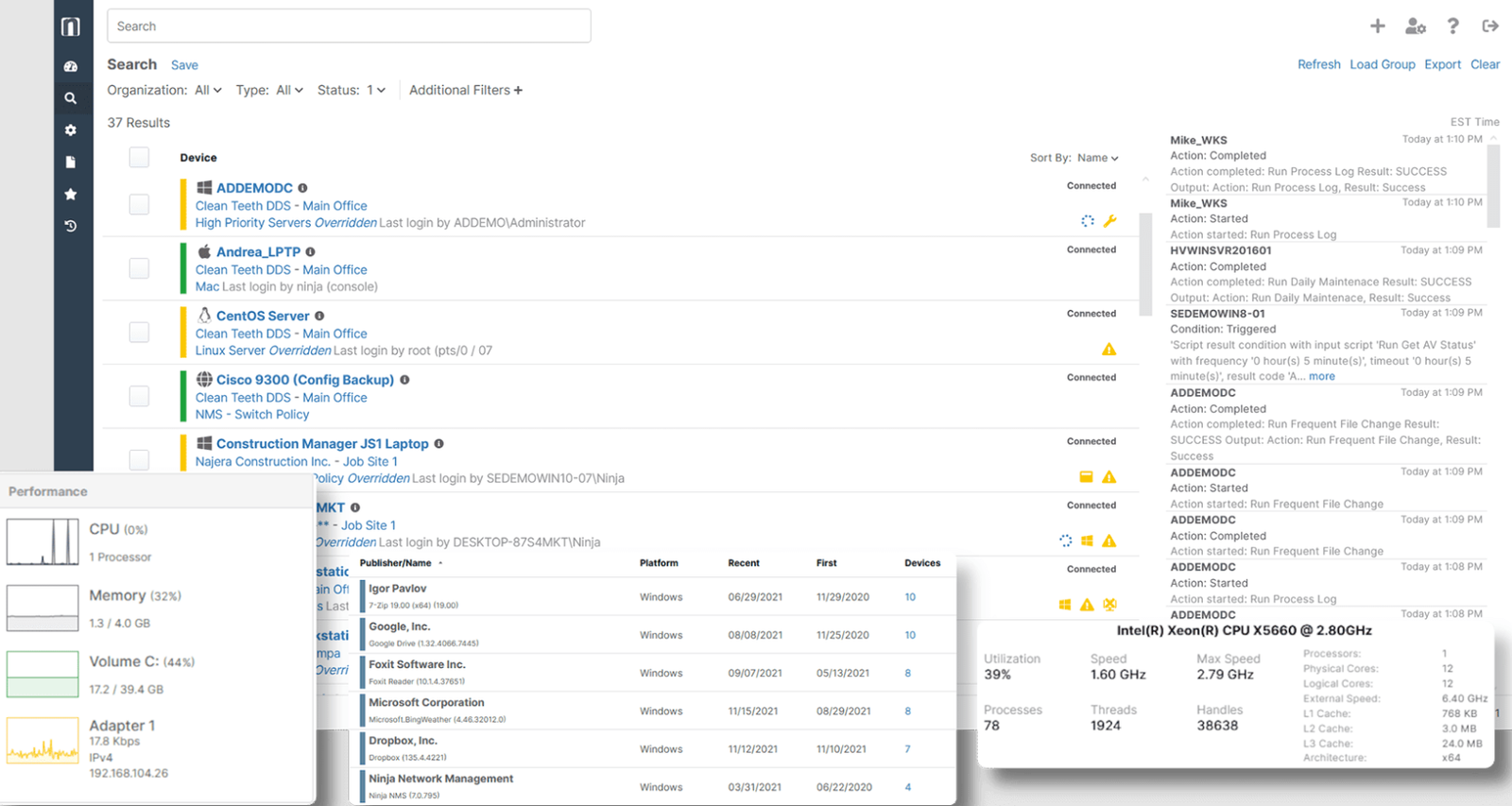
Task: Open the ADDEMODC device link
Action: [x=254, y=188]
